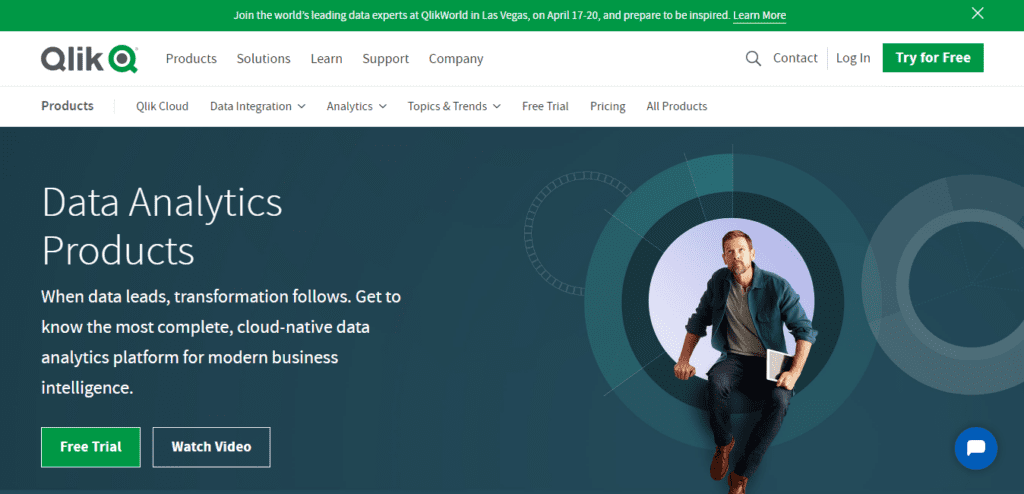Dismiss the green announcement banner

(x=977, y=14)
